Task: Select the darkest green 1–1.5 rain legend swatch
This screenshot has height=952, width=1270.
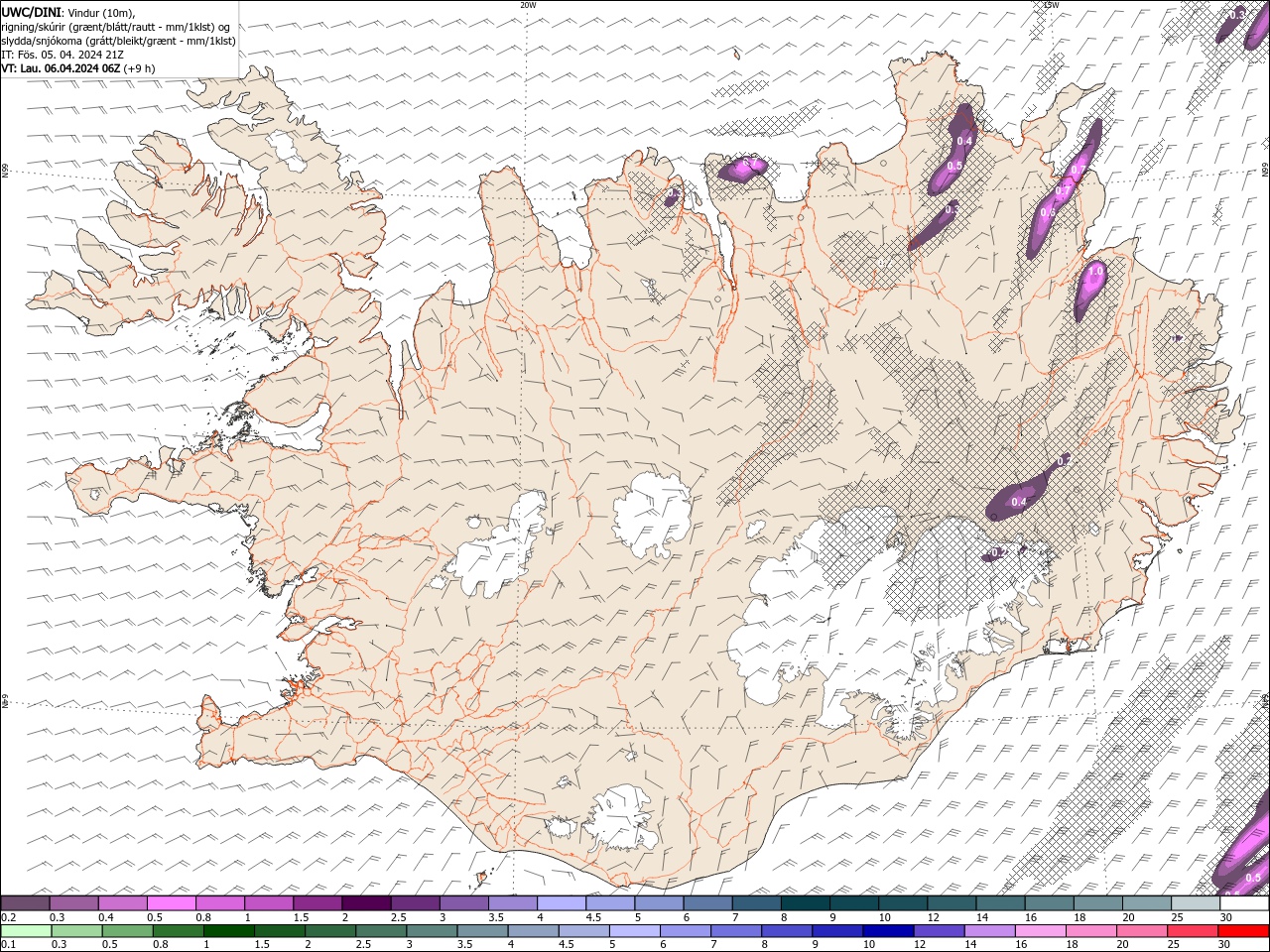Action: click(229, 931)
